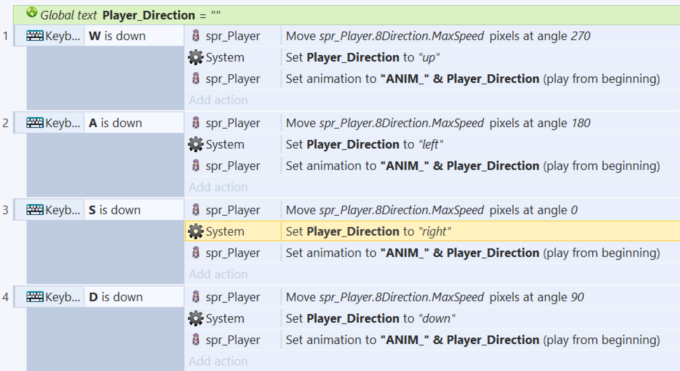Click the globe icon beside Global text Player_Direction
Screen dimensions: 680x371
32,13
